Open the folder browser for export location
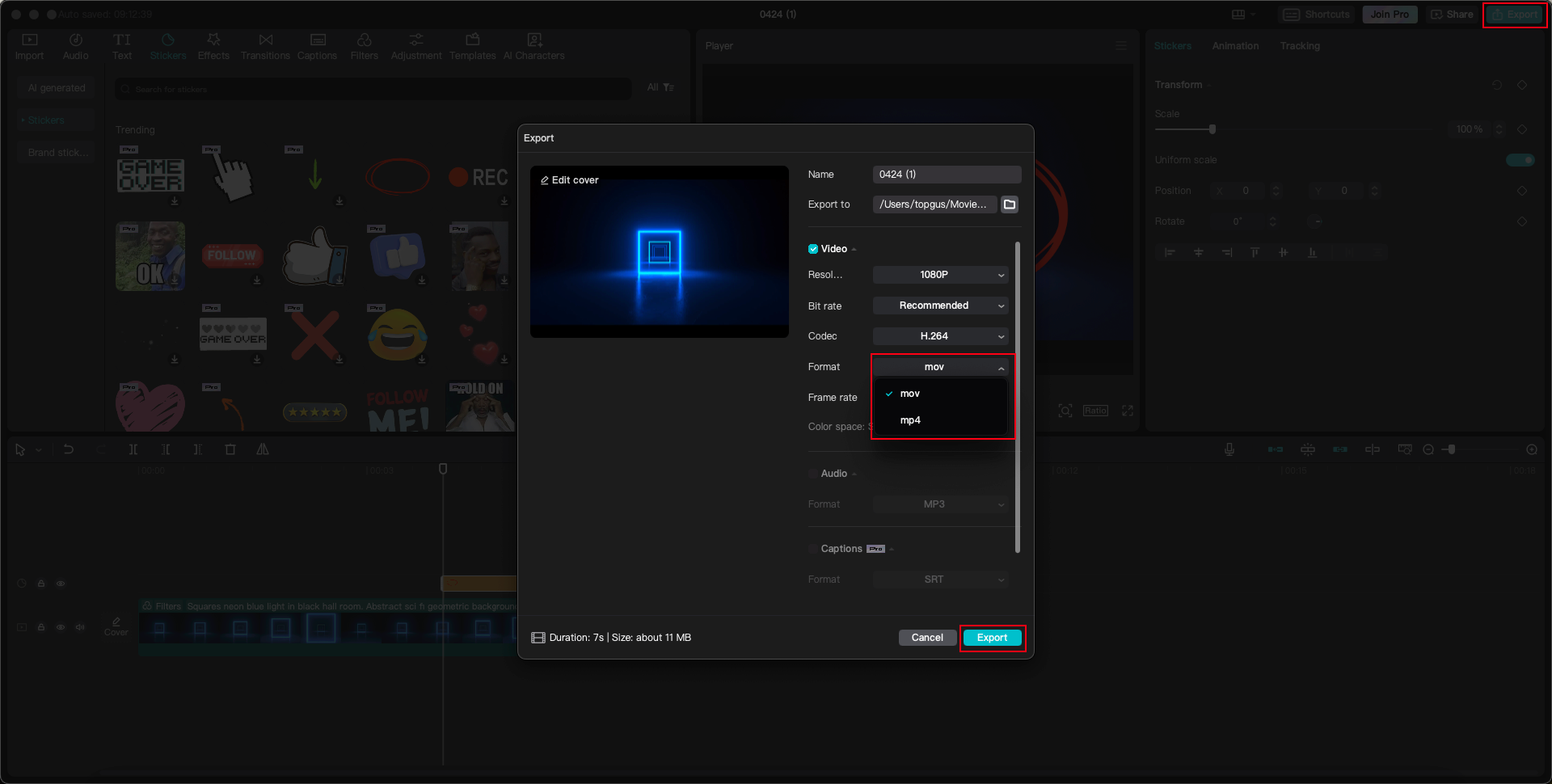1552x784 pixels. click(1010, 204)
